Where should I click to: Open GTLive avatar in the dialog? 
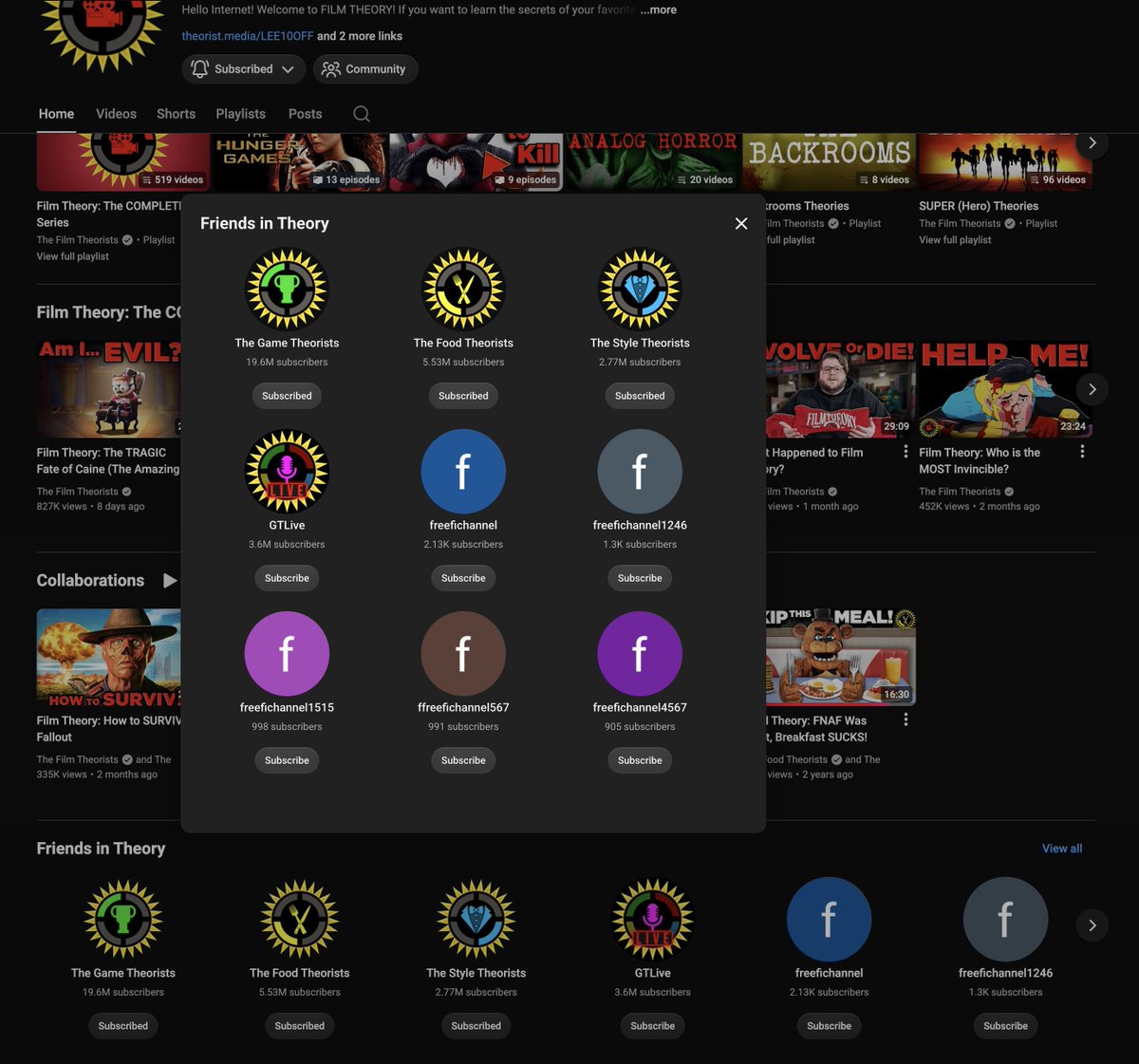click(x=287, y=472)
